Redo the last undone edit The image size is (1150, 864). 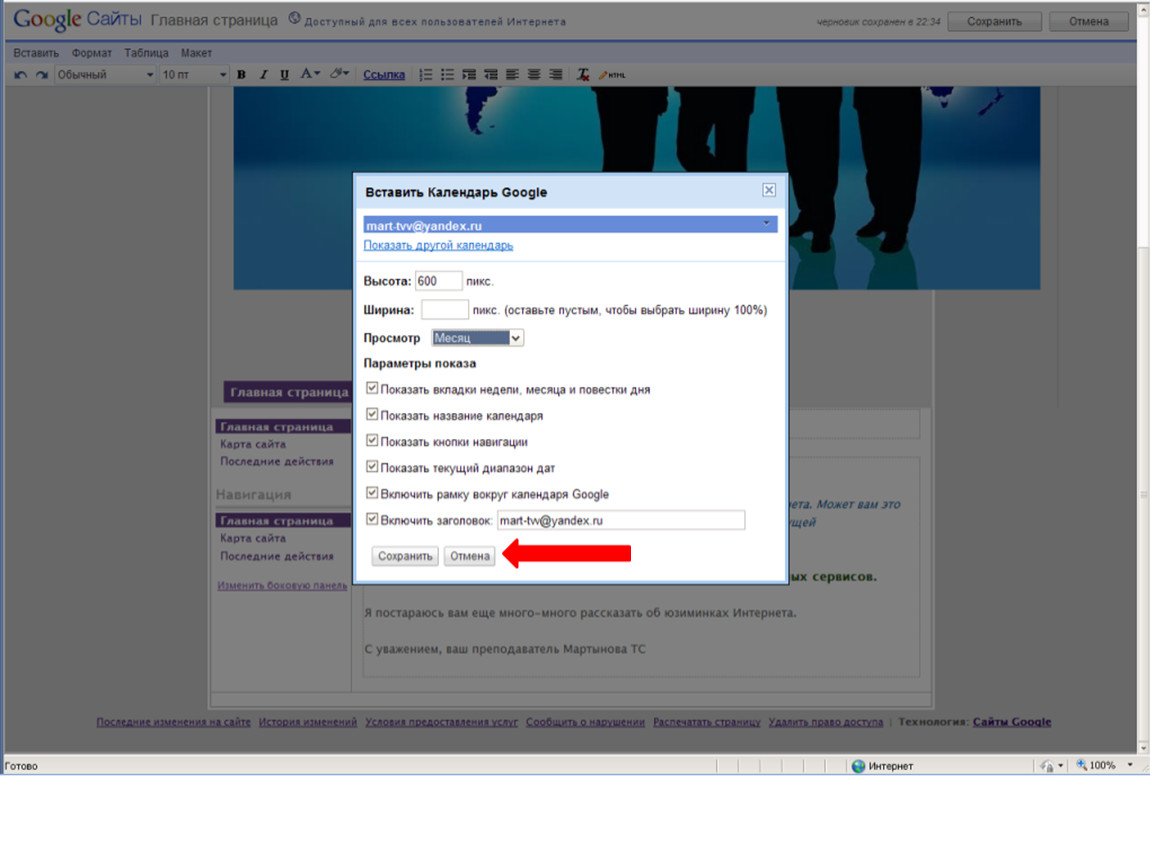[x=42, y=75]
